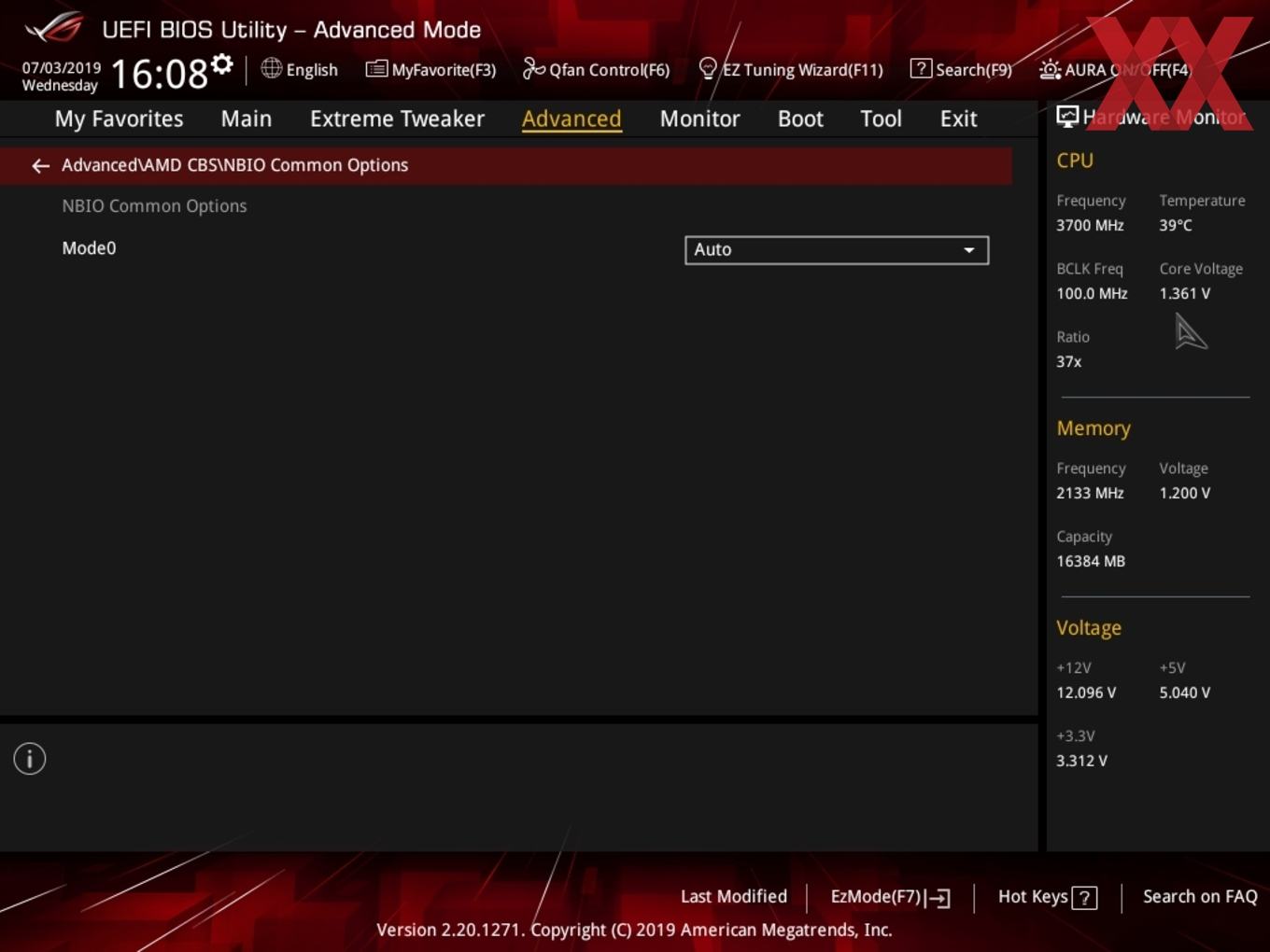Launch EZ Tuning Wizard(F11)
This screenshot has height=952, width=1270.
coord(791,69)
